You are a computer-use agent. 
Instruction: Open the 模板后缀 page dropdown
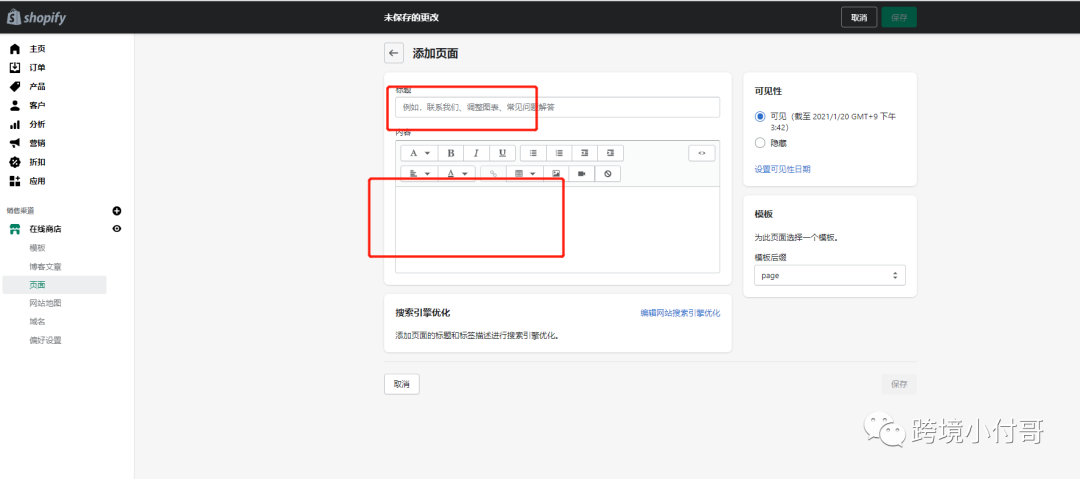tap(830, 275)
